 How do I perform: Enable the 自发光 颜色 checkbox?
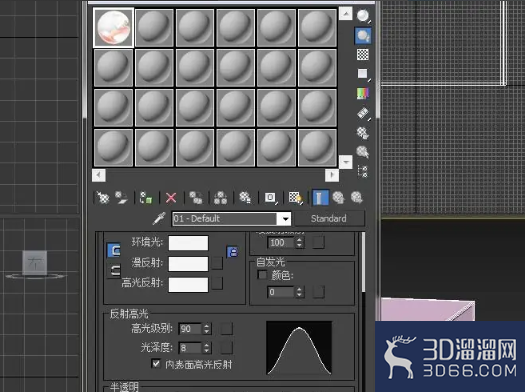pyautogui.click(x=262, y=275)
